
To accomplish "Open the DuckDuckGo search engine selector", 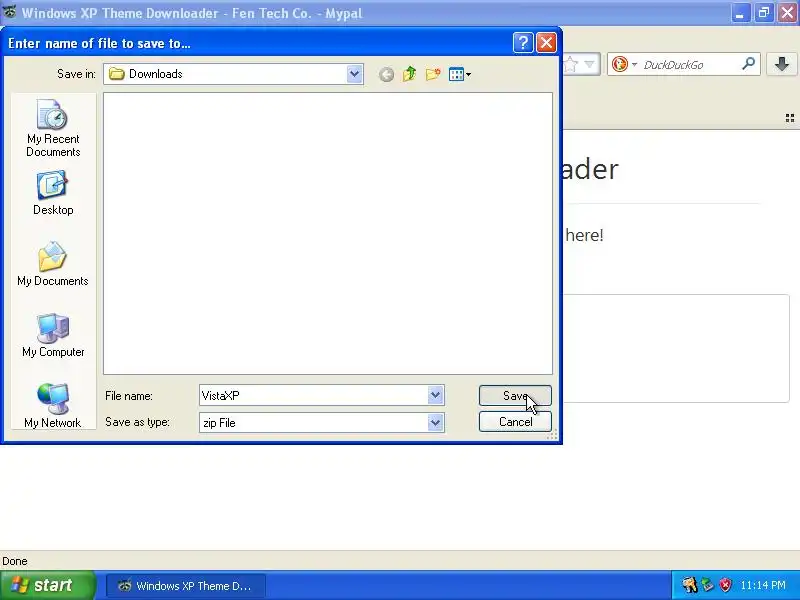I will 624,64.
